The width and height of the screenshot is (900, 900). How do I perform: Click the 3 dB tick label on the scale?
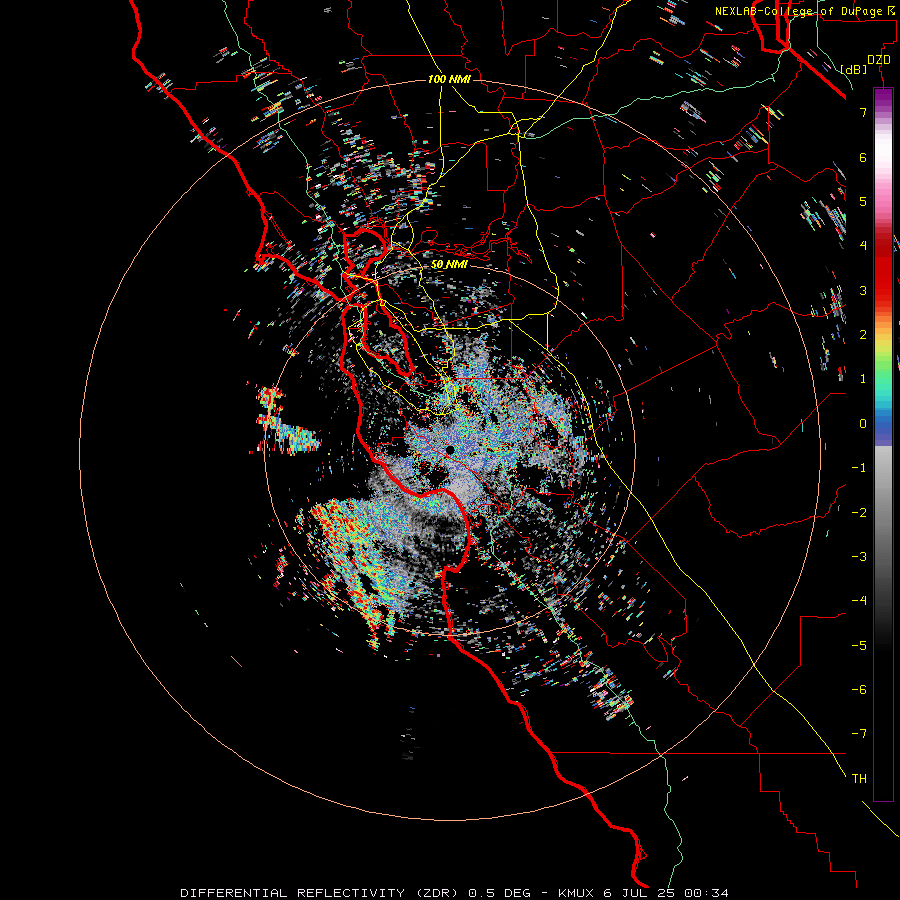863,290
